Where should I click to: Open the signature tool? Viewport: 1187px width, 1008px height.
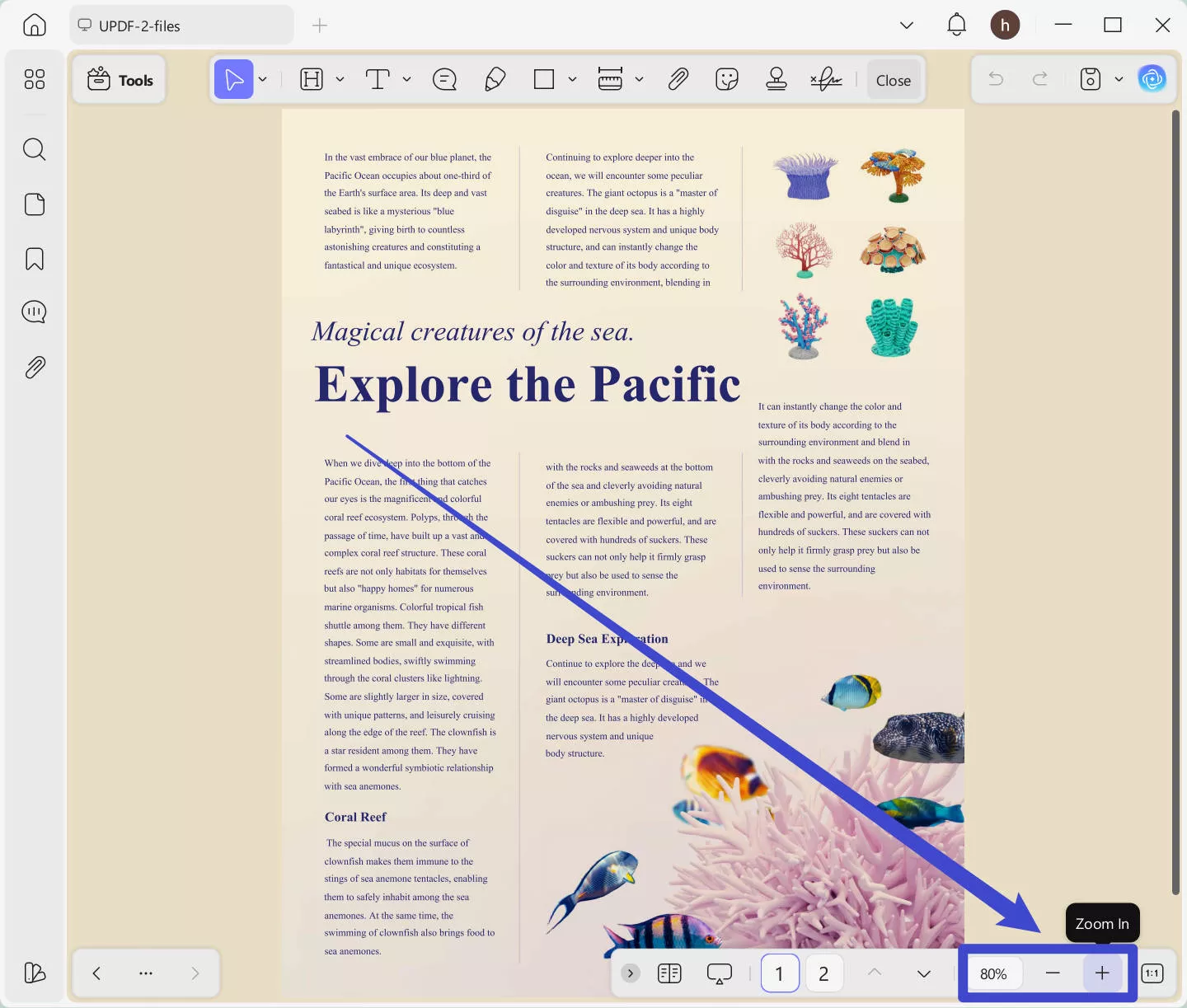click(825, 80)
